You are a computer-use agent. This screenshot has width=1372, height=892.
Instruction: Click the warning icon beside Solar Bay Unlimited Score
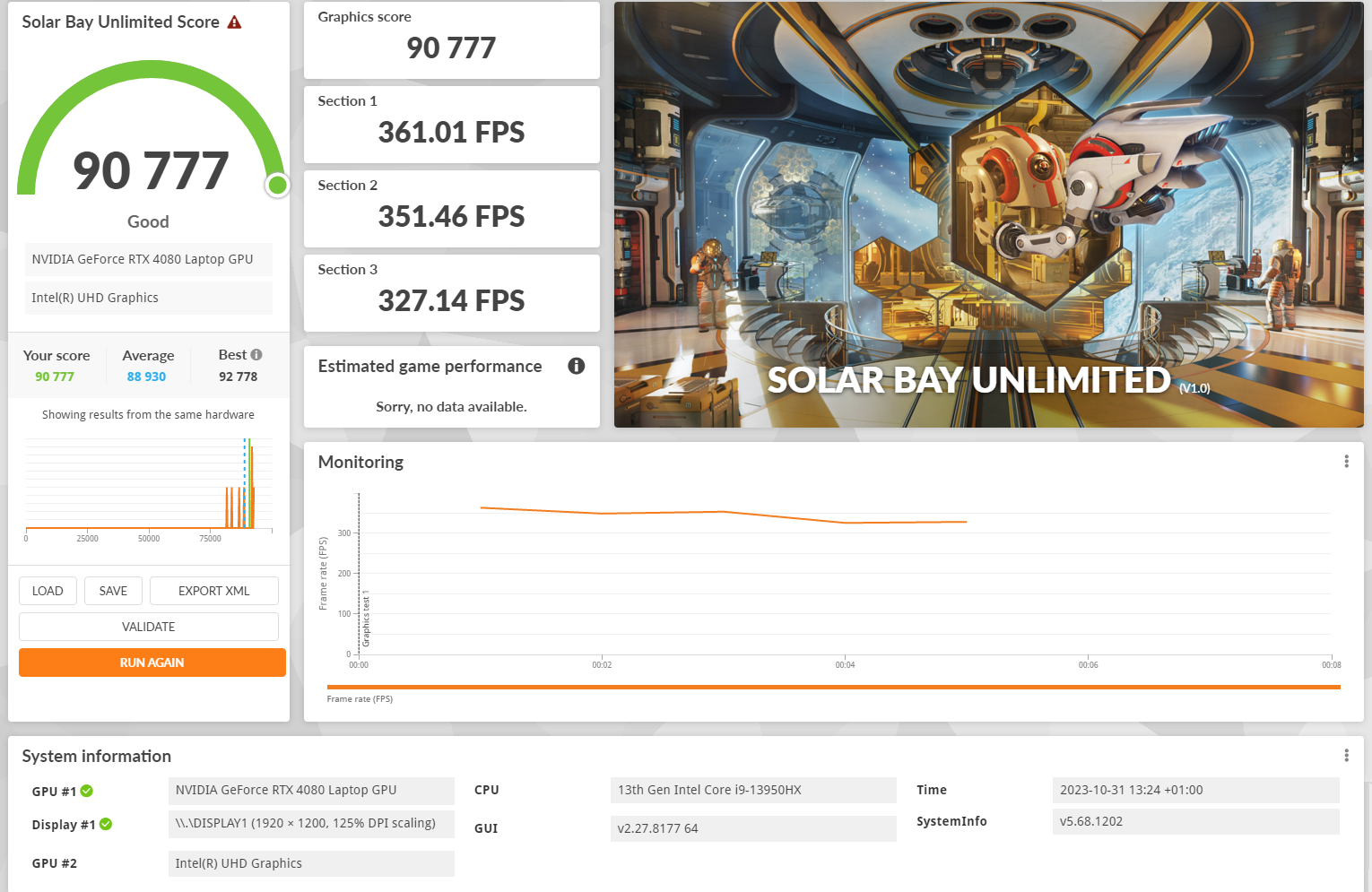pyautogui.click(x=234, y=22)
